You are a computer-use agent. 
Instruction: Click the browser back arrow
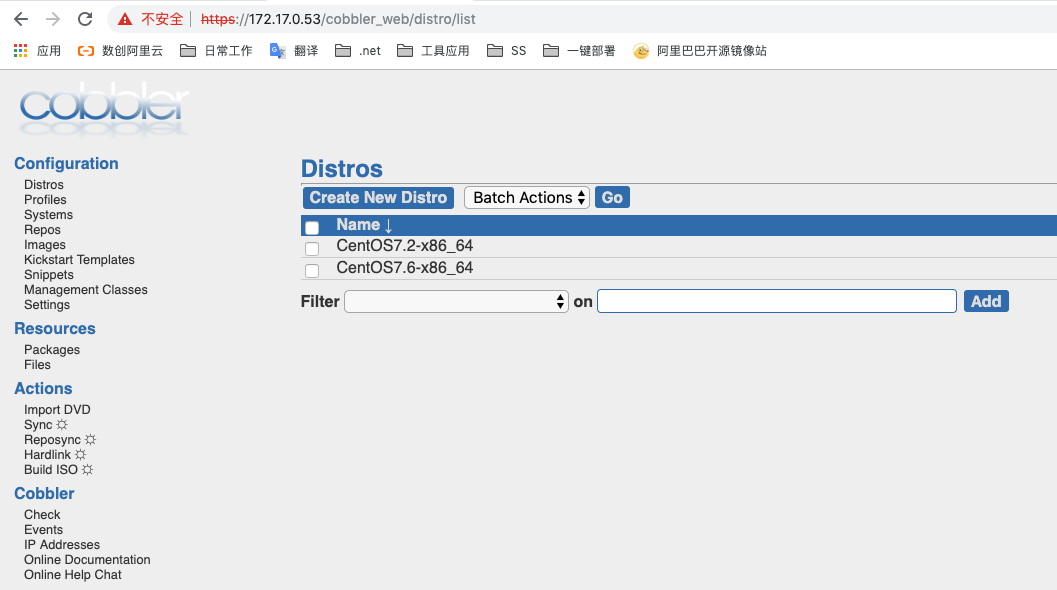(21, 19)
